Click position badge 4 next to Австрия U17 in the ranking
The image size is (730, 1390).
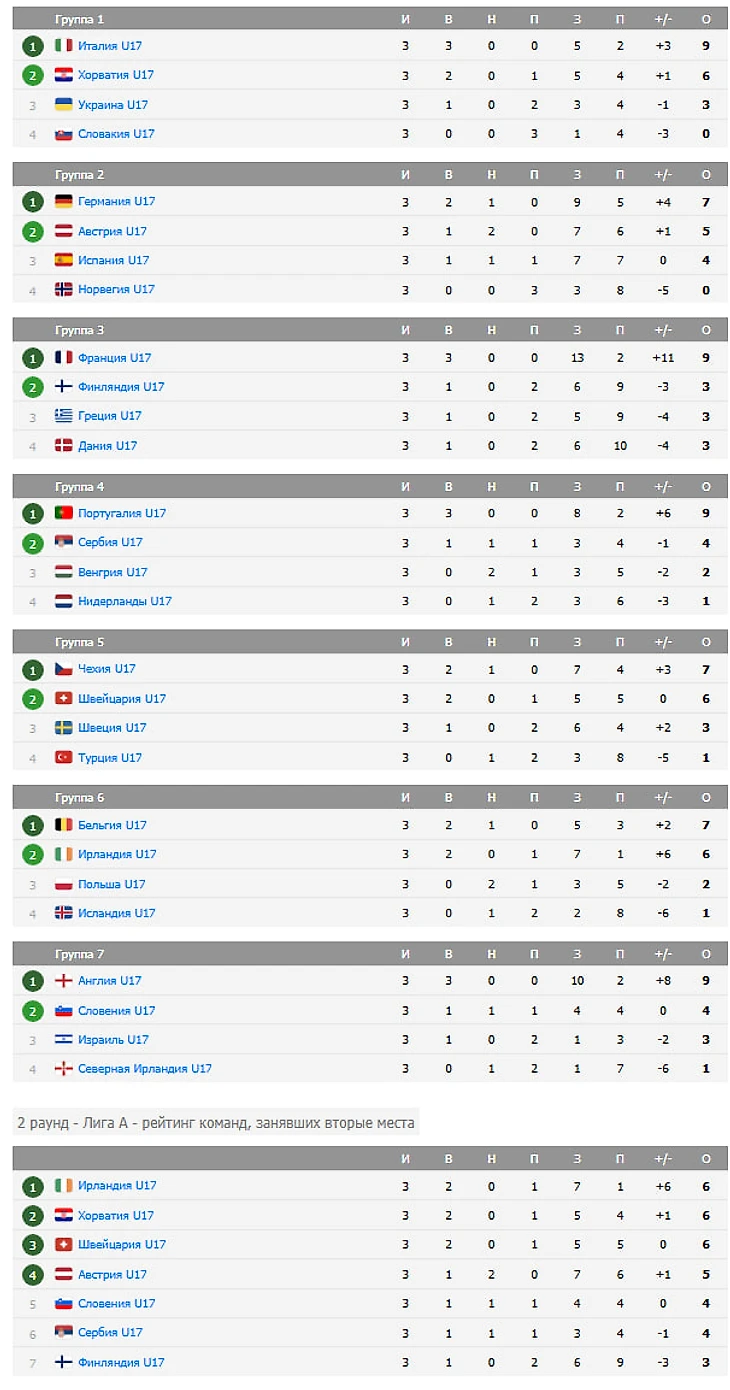click(33, 1274)
